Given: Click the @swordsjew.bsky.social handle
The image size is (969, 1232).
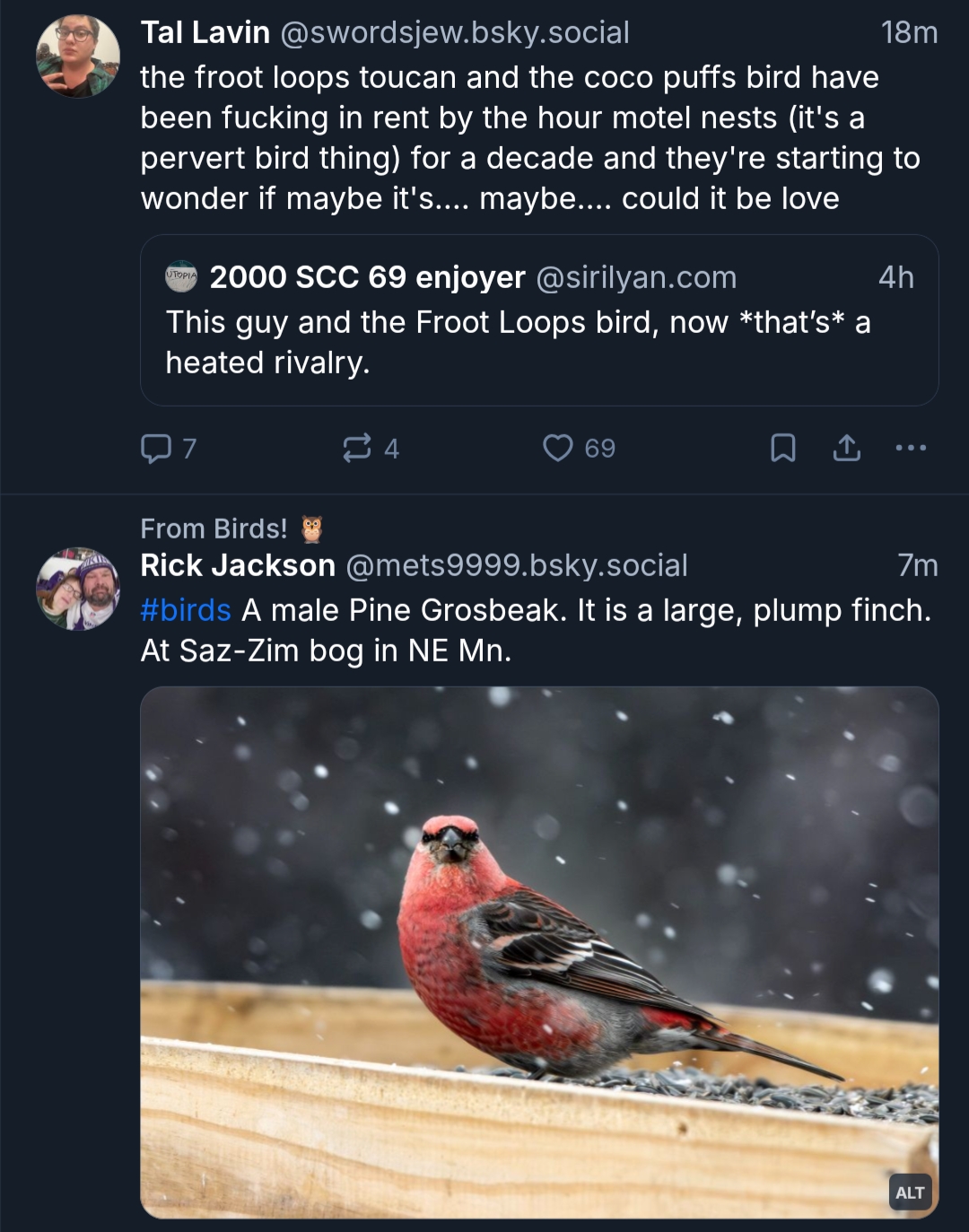Looking at the screenshot, I should [455, 32].
